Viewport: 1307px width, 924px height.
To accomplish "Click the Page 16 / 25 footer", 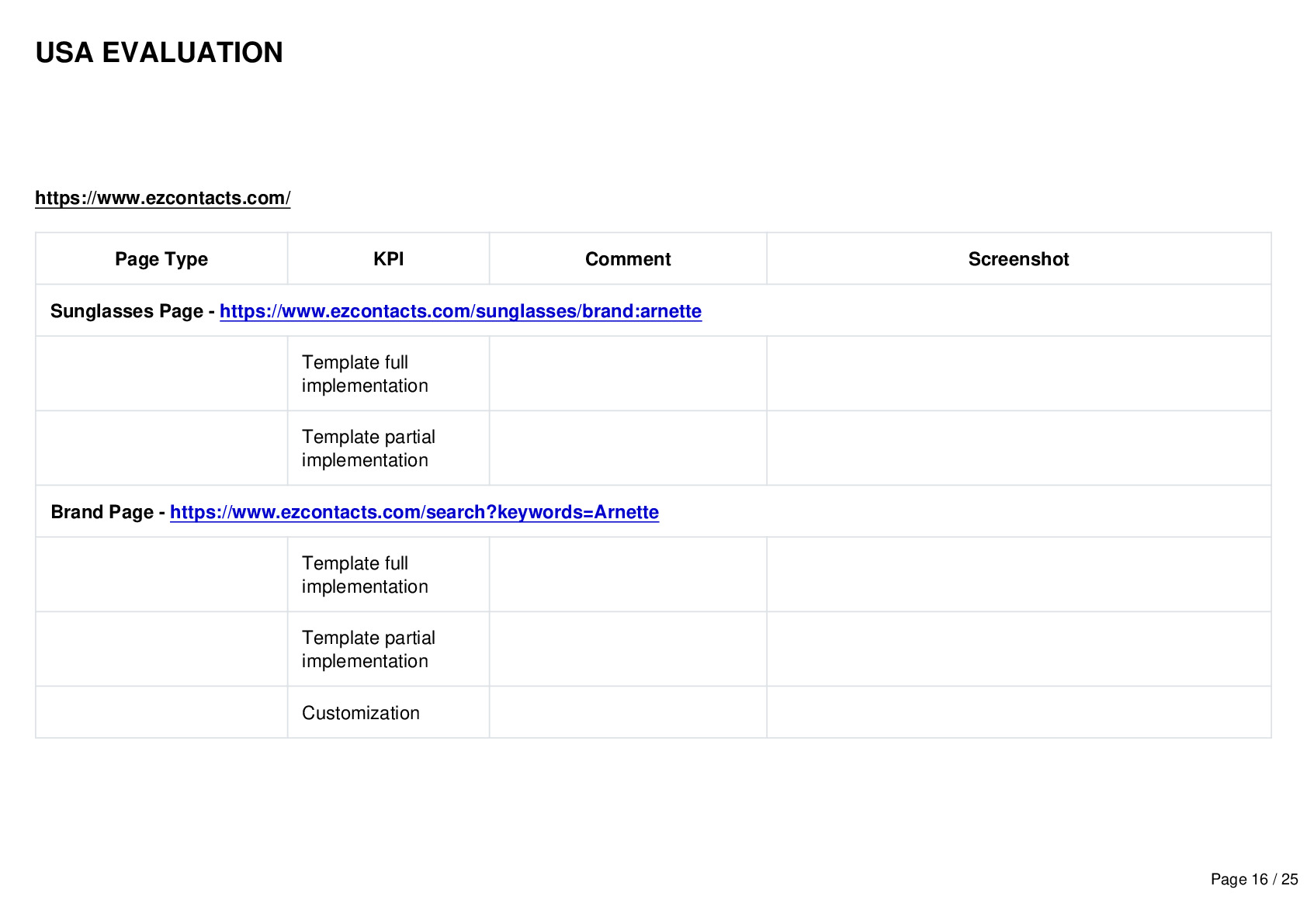I will (x=1254, y=879).
